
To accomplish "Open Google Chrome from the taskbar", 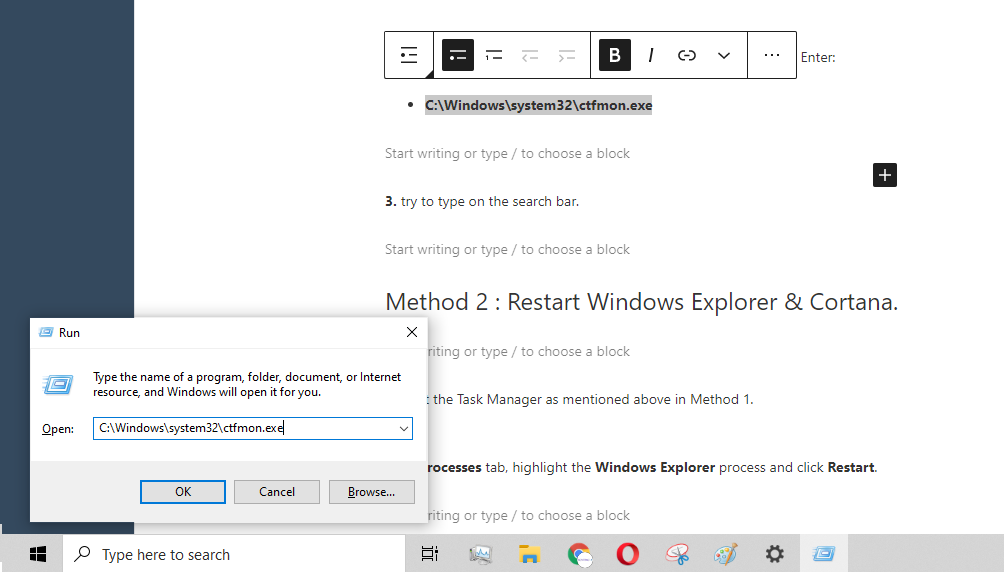I will (x=579, y=554).
